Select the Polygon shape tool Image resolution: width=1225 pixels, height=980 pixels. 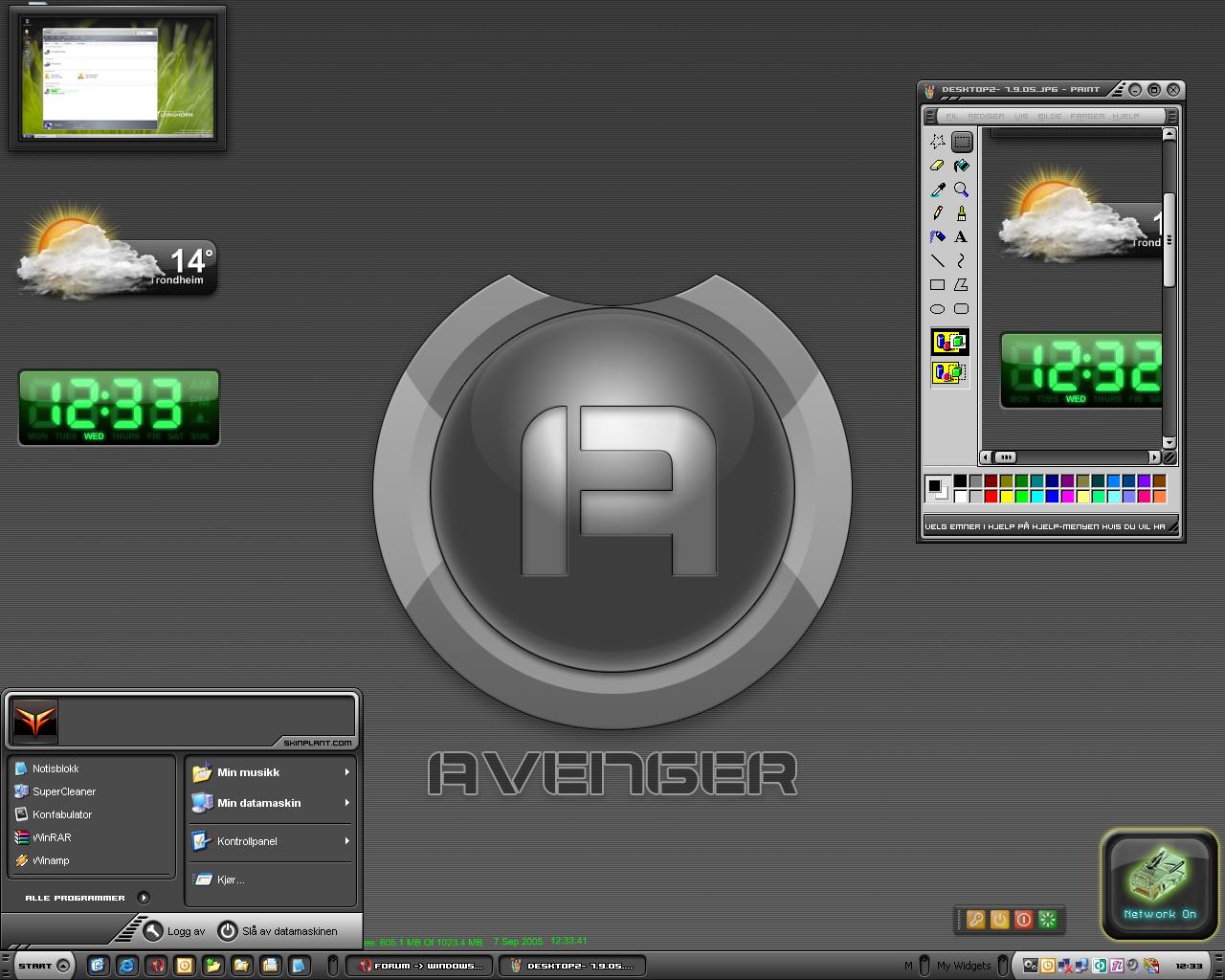[962, 284]
